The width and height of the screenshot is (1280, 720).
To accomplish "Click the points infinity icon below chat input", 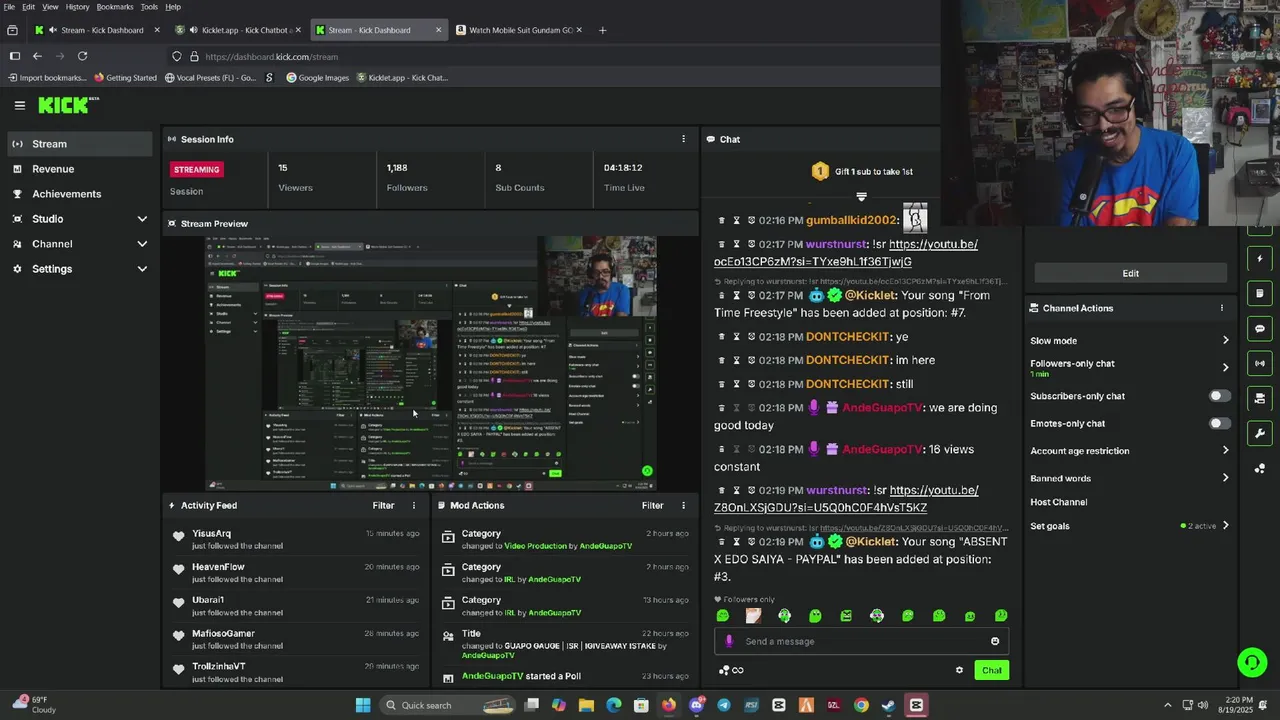I will (x=731, y=671).
